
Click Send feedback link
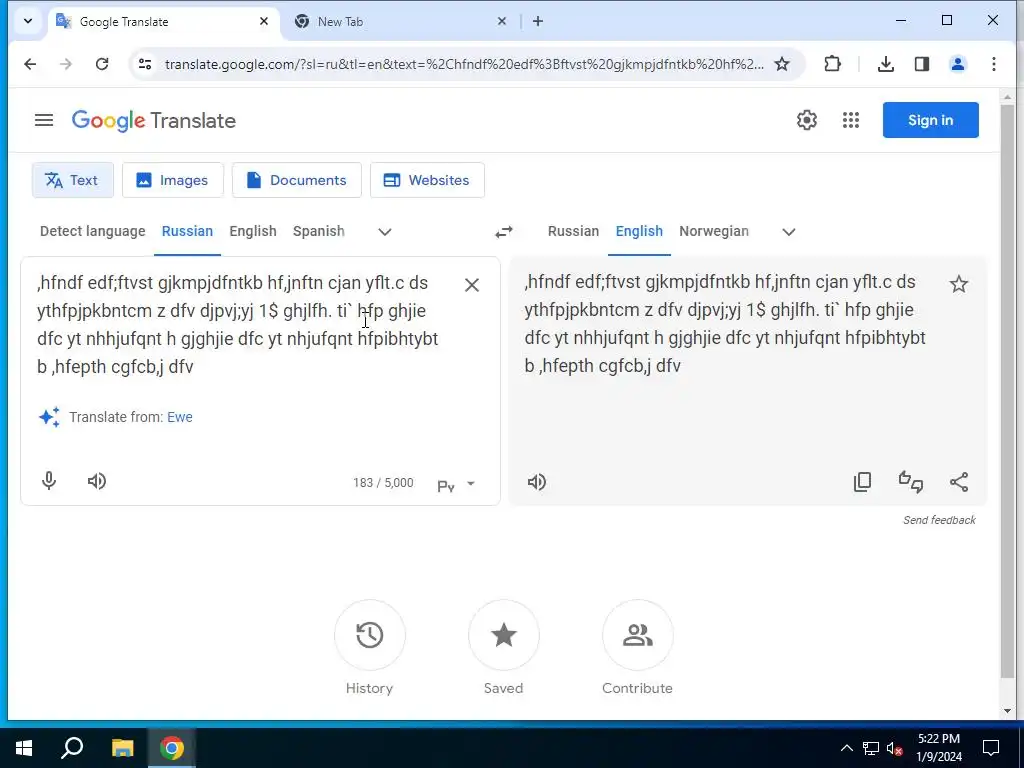point(939,520)
